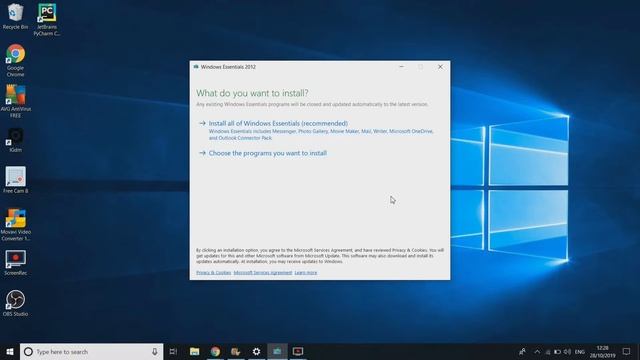This screenshot has height=360, width=640.
Task: Click the Windows Start button
Action: coord(10,351)
